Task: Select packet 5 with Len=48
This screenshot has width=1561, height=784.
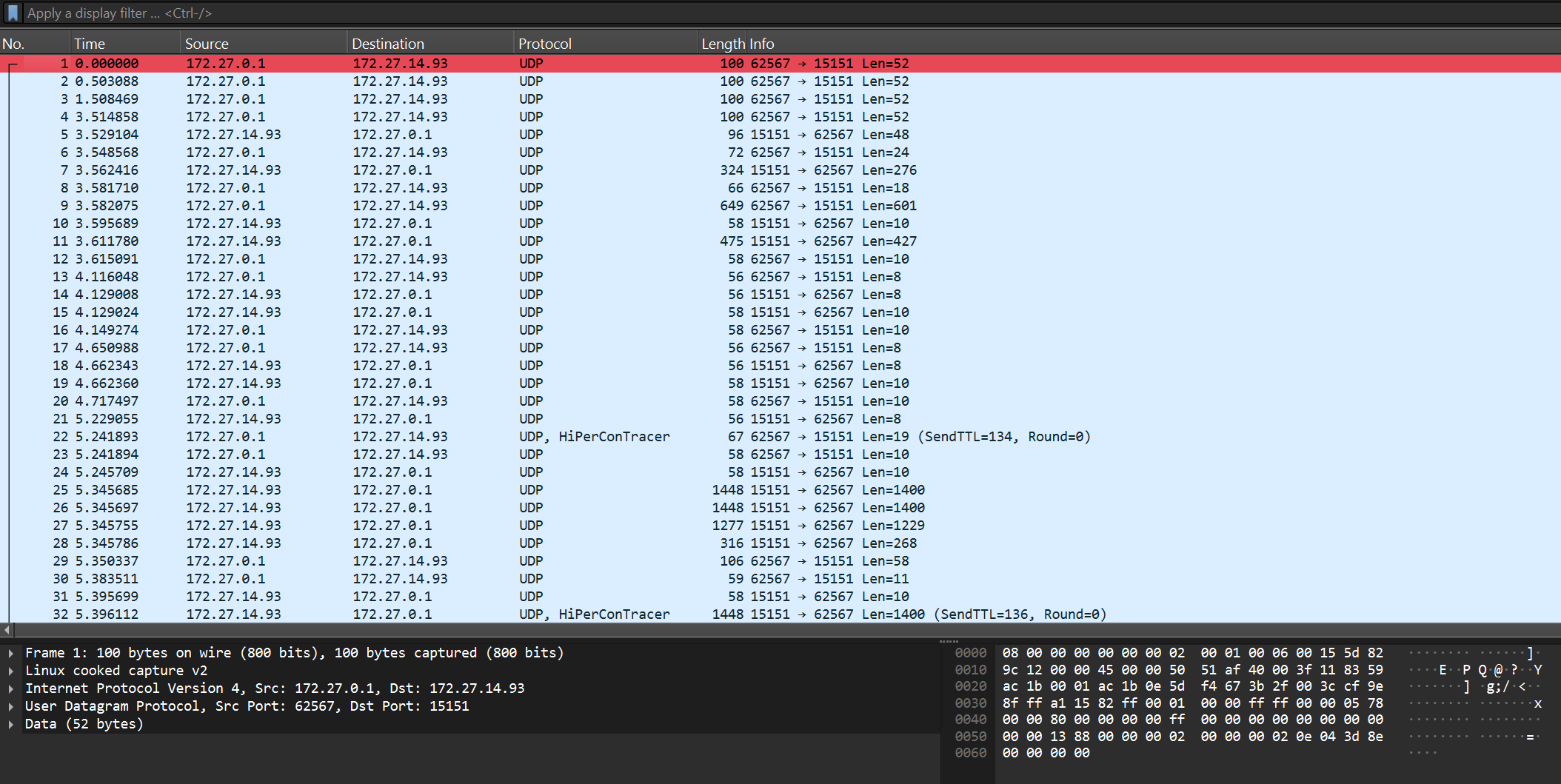Action: point(780,135)
